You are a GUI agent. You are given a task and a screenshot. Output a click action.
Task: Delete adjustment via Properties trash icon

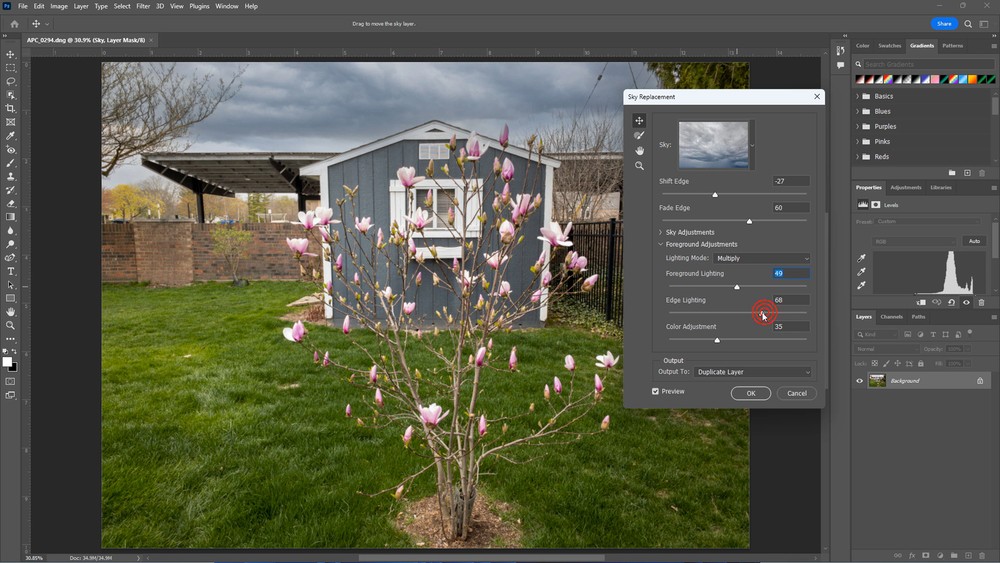(982, 302)
